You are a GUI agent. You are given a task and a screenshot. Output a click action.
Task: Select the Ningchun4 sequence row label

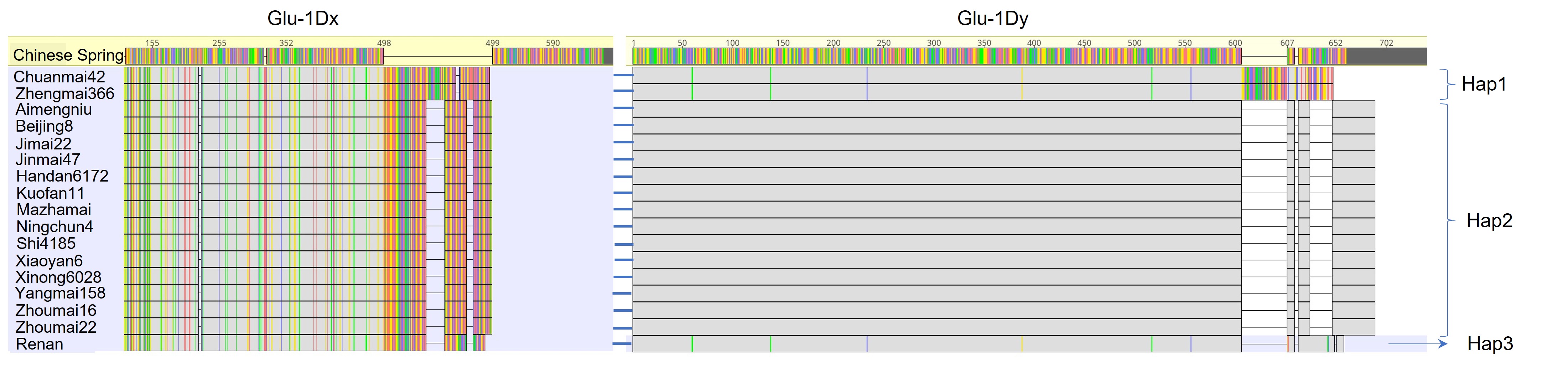(x=55, y=227)
